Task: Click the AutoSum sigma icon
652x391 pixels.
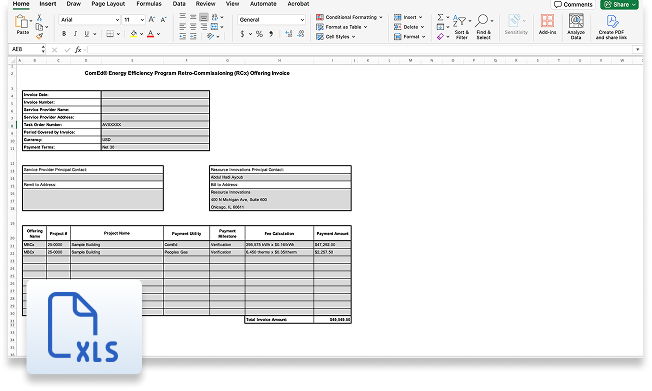Action: (440, 17)
